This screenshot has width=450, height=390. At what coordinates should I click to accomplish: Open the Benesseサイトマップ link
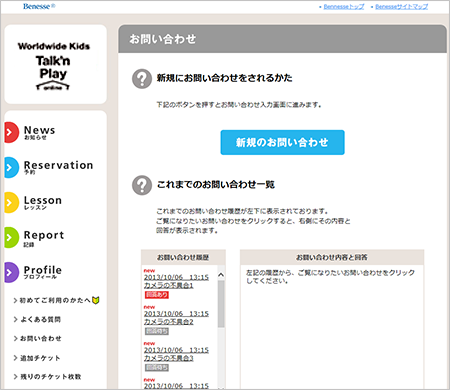[401, 7]
